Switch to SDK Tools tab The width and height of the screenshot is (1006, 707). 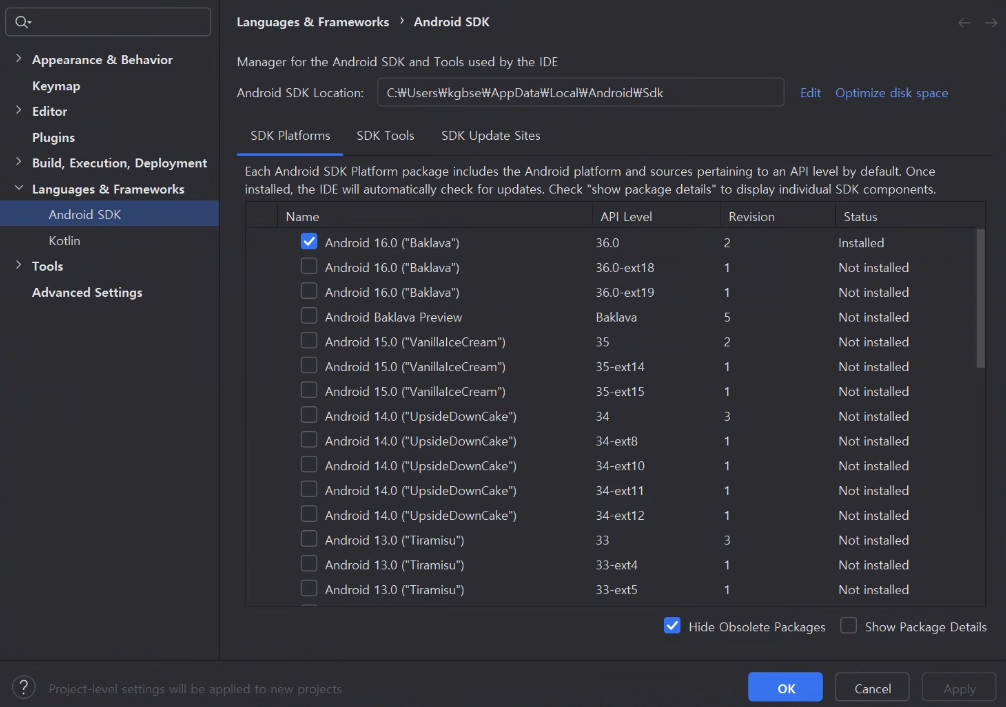coord(386,135)
